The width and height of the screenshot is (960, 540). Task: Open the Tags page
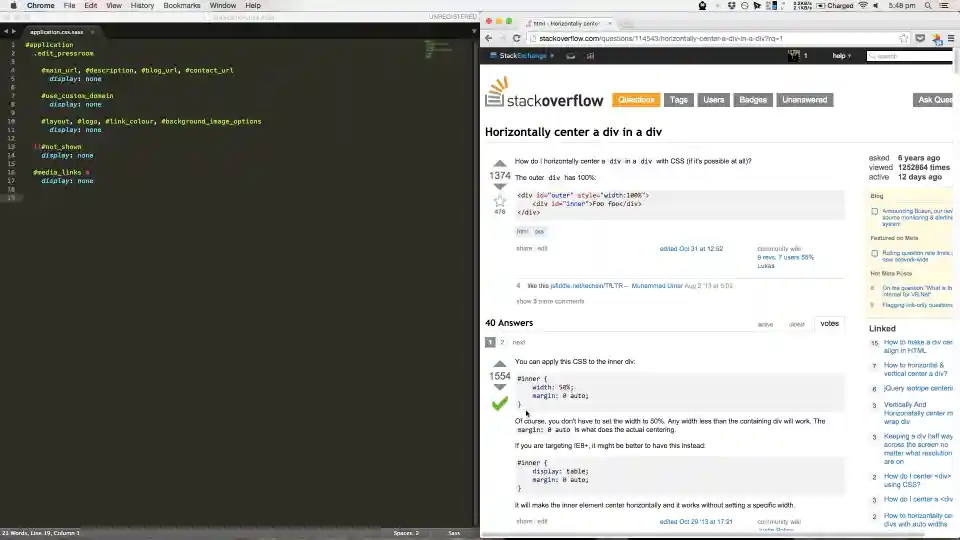[678, 100]
